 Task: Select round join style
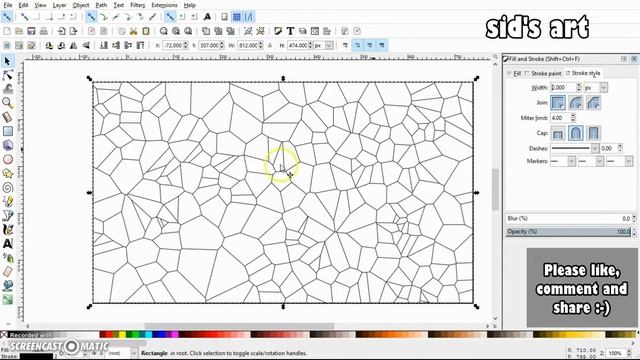click(576, 102)
